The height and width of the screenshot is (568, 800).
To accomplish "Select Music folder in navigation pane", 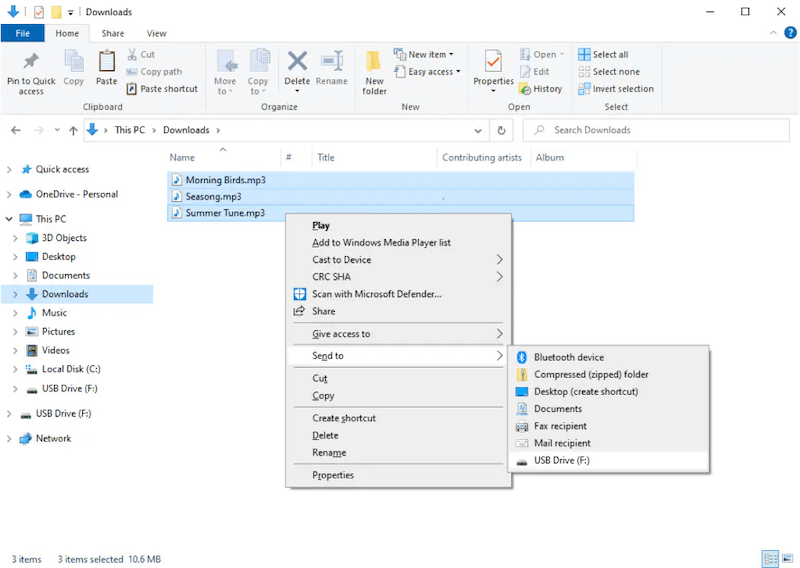I will [x=54, y=313].
